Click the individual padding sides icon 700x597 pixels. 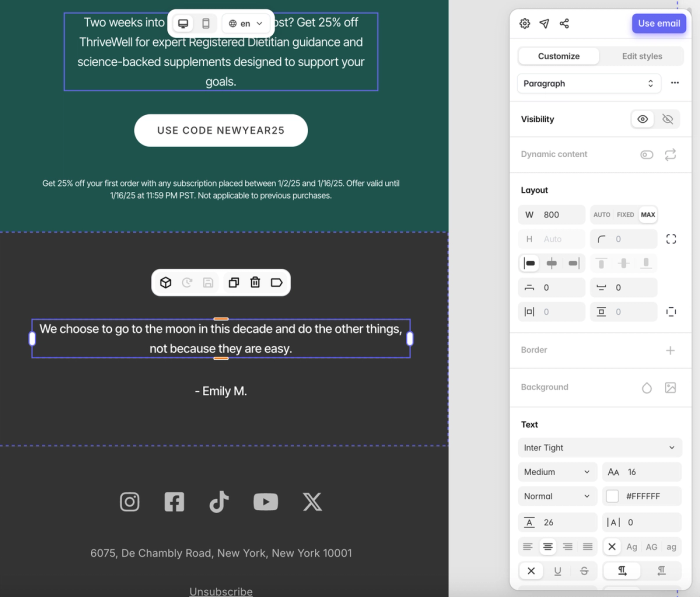click(x=671, y=312)
